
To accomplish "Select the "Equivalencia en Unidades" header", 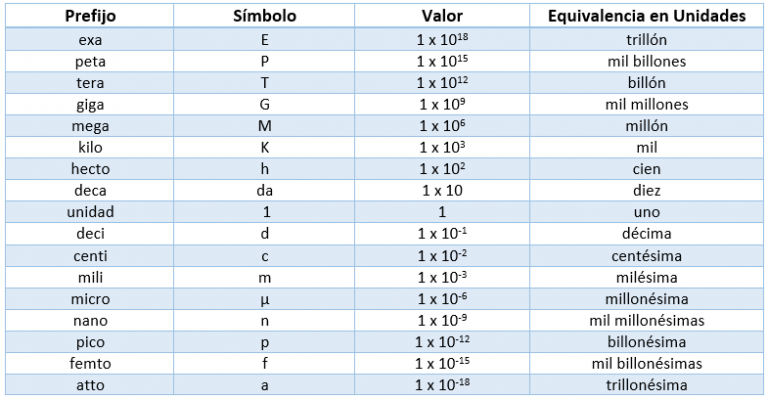I will coord(647,18).
